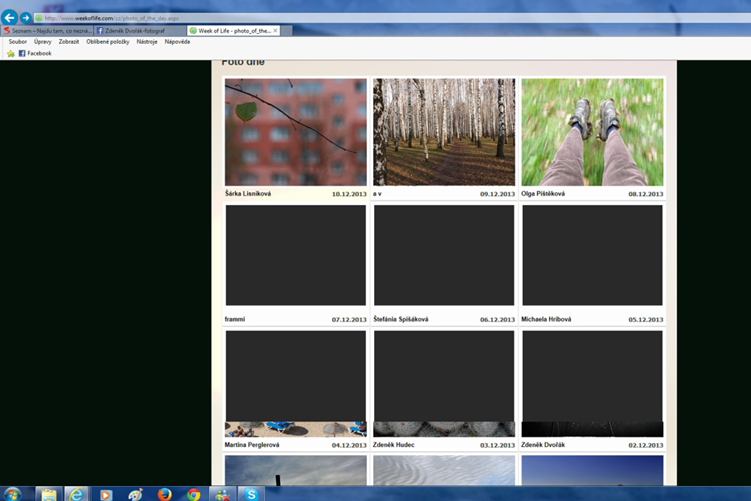Open the Nápověda menu

[x=177, y=42]
